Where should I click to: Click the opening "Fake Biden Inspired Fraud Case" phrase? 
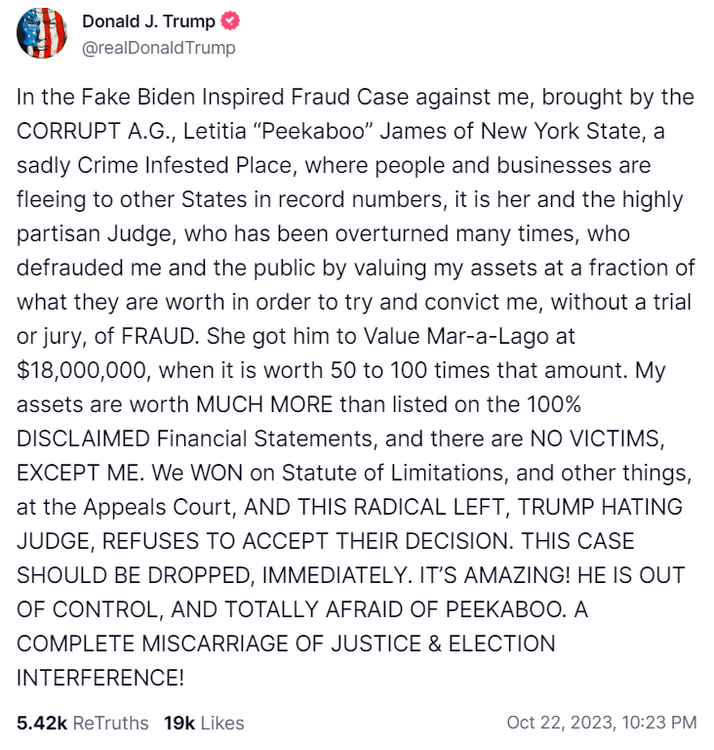point(223,100)
